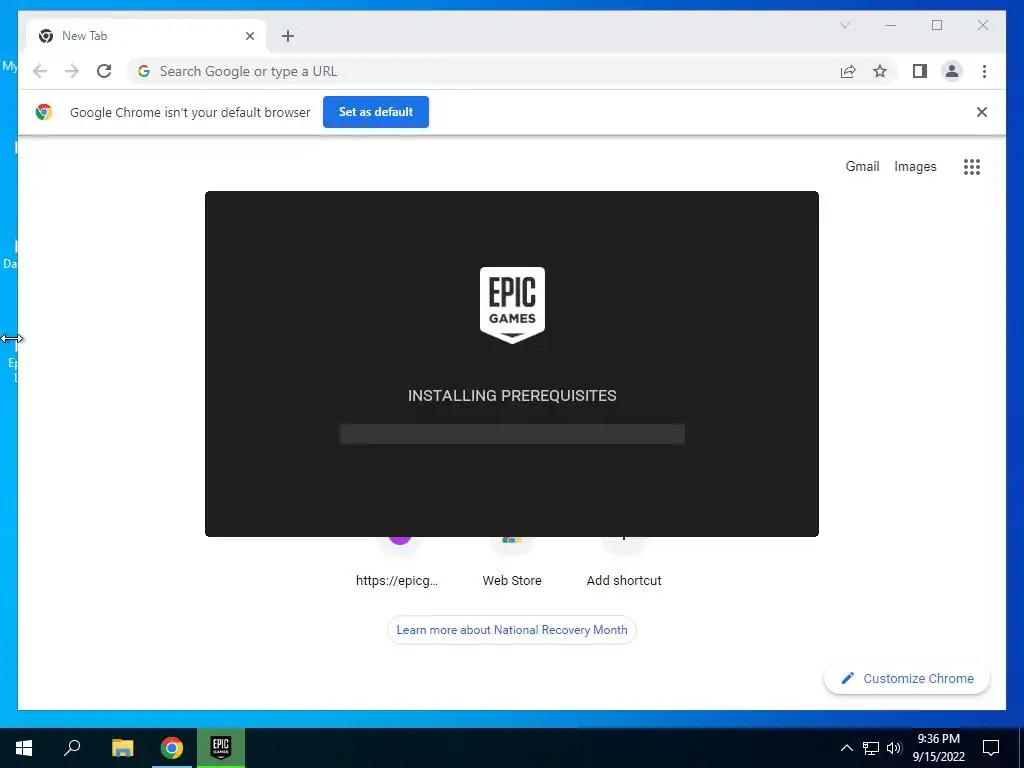Open File Explorer from the taskbar
1024x768 pixels.
(x=122, y=748)
